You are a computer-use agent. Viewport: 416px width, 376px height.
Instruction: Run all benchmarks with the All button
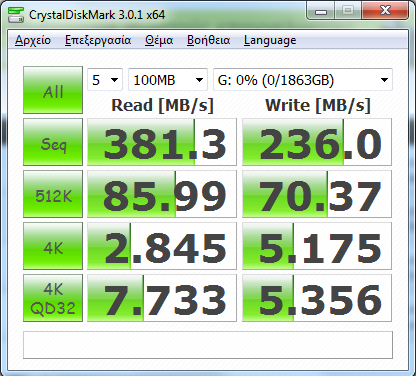click(x=53, y=90)
